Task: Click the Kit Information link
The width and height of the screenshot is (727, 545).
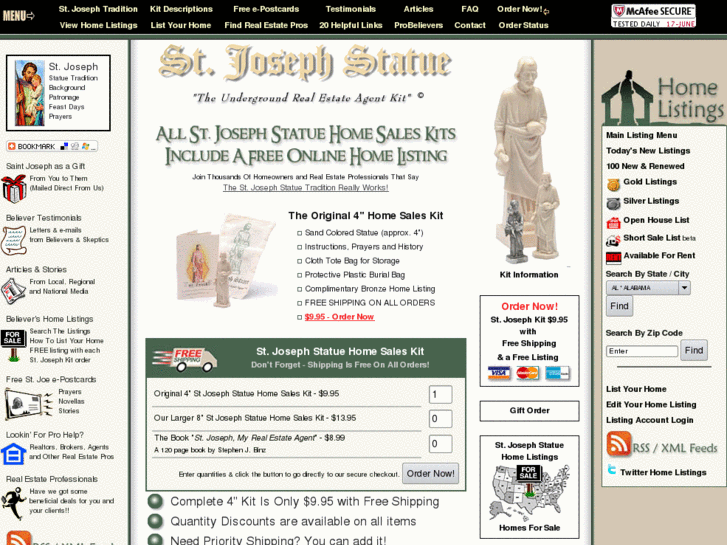Action: click(x=529, y=275)
